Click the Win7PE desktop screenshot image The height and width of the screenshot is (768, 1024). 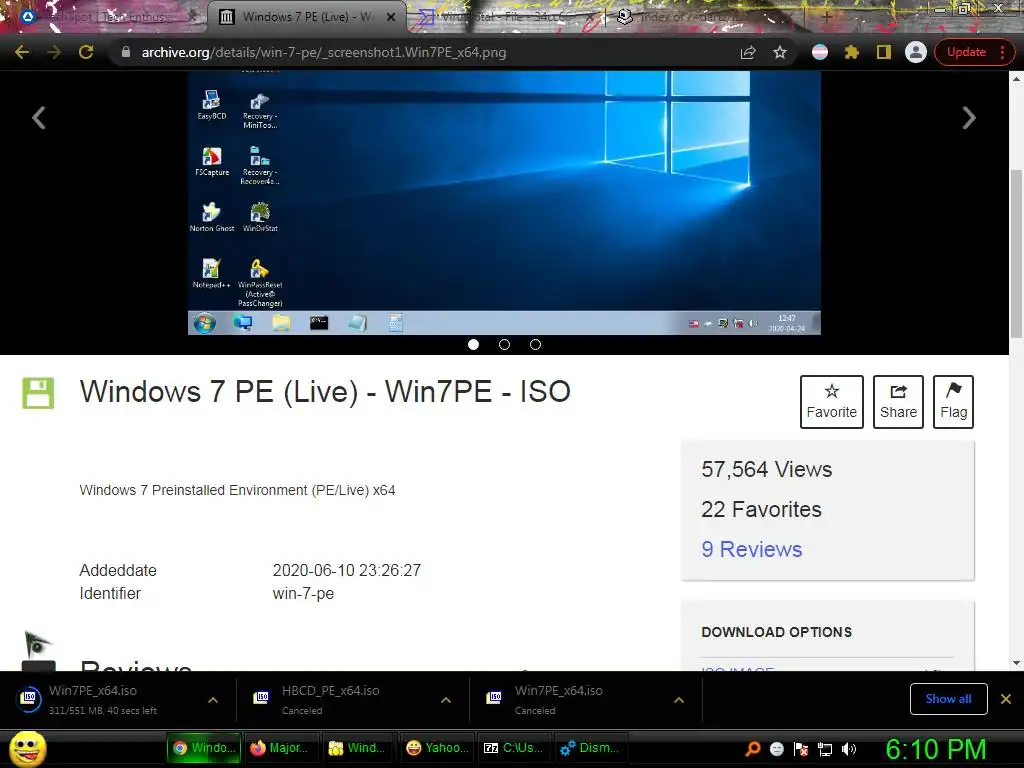click(x=504, y=203)
